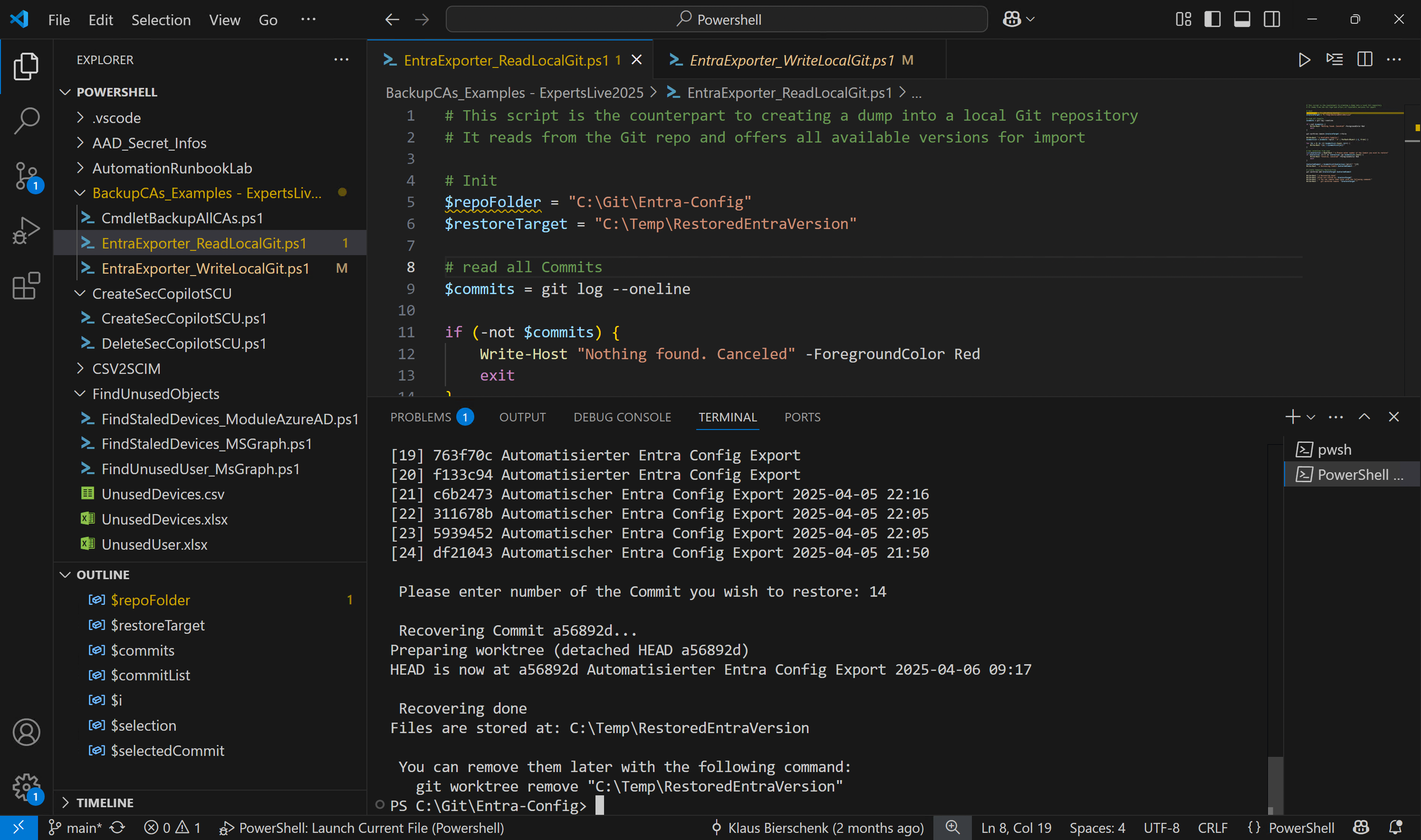1421x840 pixels.
Task: Click the Powershell command center search box
Action: pos(716,19)
